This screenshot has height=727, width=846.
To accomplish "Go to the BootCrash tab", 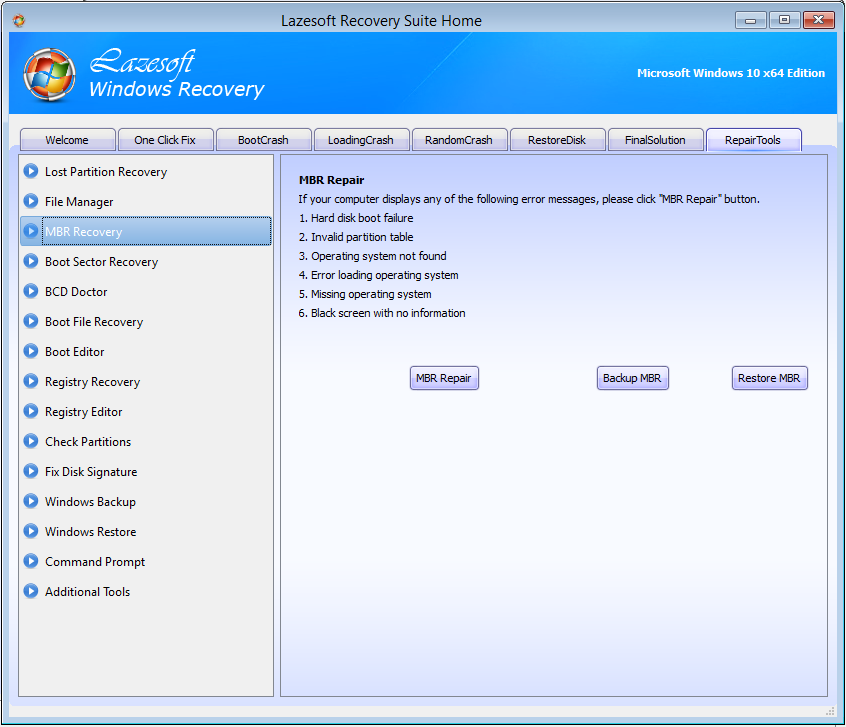I will click(x=263, y=140).
